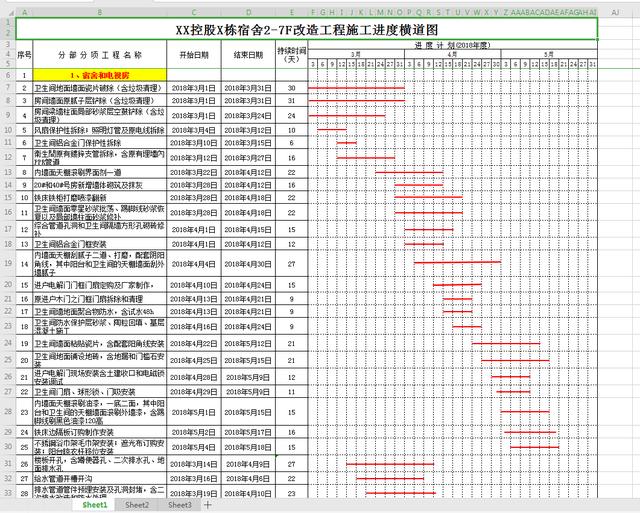Image resolution: width=640 pixels, height=513 pixels.
Task: Click the red Gantt bar for item 14
Action: click(x=458, y=262)
